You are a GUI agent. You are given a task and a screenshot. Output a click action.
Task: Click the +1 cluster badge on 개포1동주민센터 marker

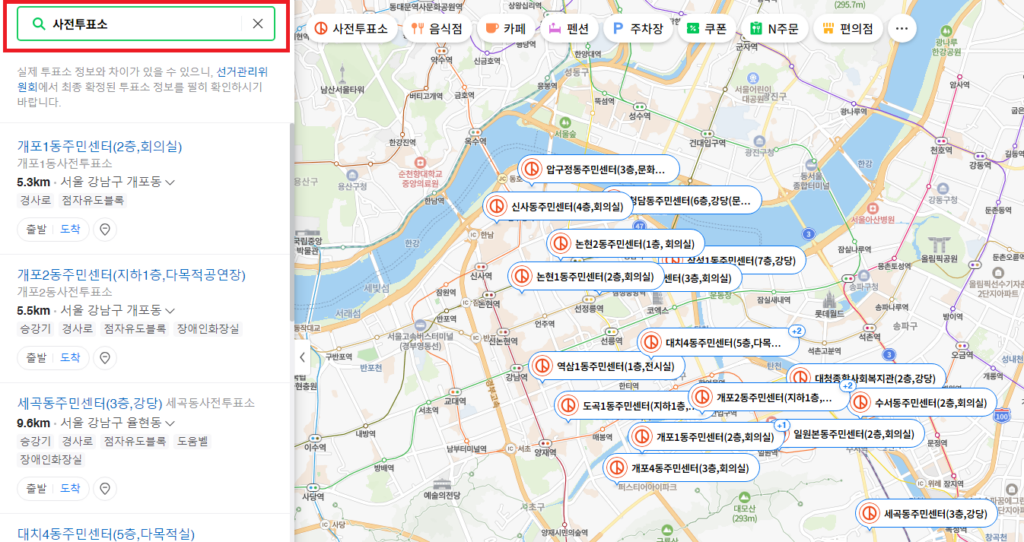click(x=782, y=426)
